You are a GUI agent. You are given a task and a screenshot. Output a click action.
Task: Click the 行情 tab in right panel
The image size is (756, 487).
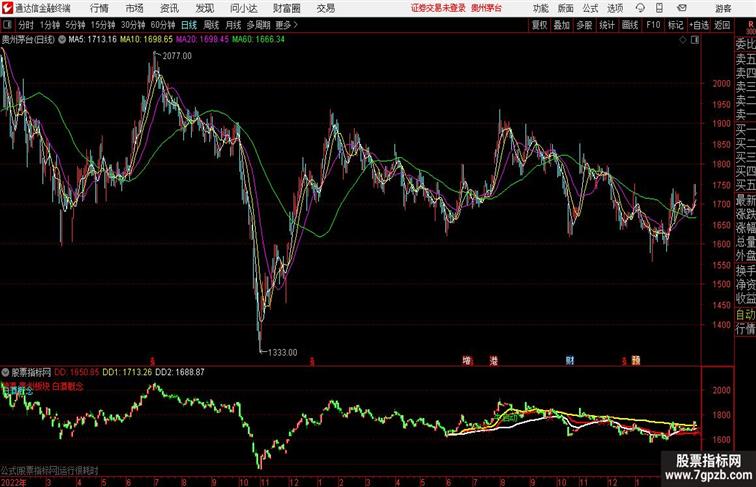click(745, 329)
